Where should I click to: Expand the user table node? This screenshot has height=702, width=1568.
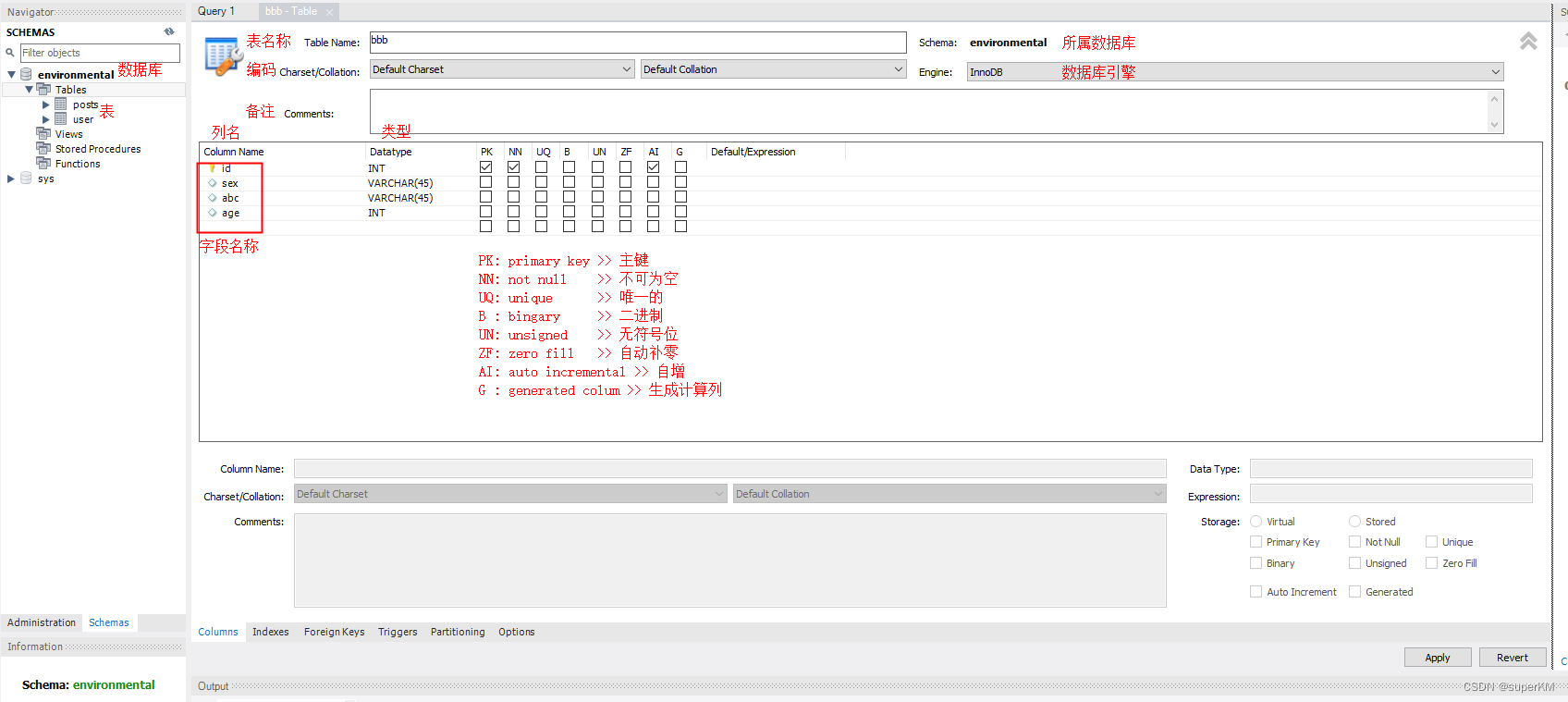click(45, 119)
